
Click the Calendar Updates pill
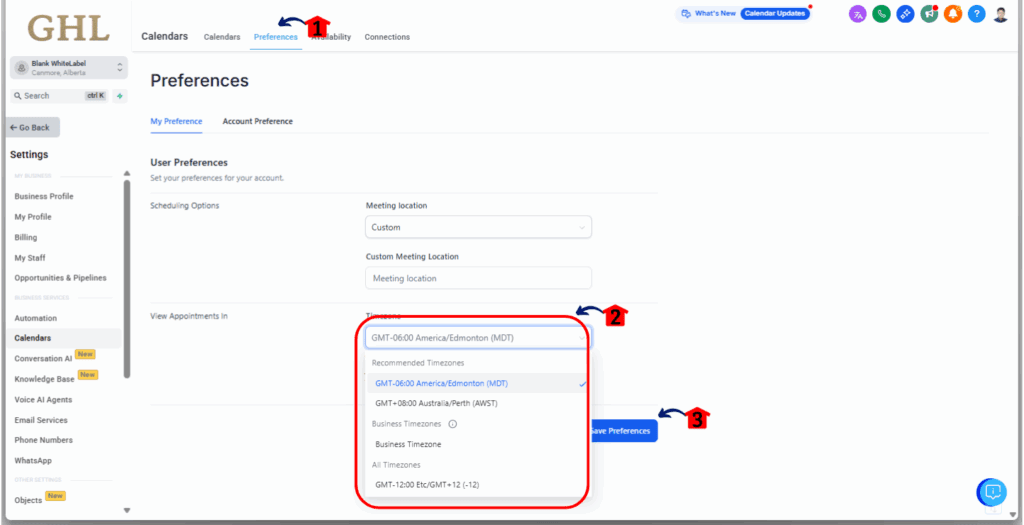point(775,13)
